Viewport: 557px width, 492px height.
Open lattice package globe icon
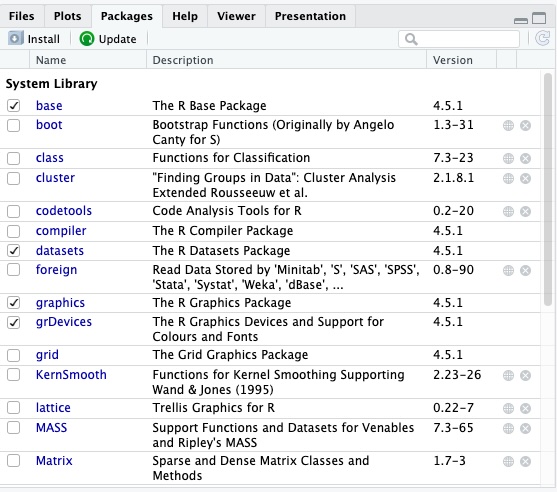point(508,409)
